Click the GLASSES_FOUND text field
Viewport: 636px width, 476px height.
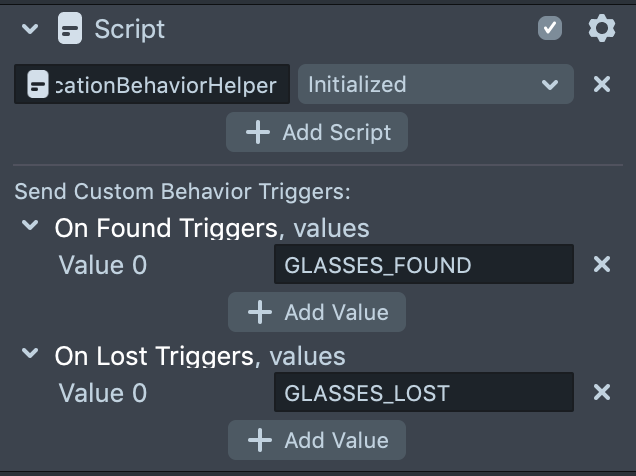[x=423, y=265]
